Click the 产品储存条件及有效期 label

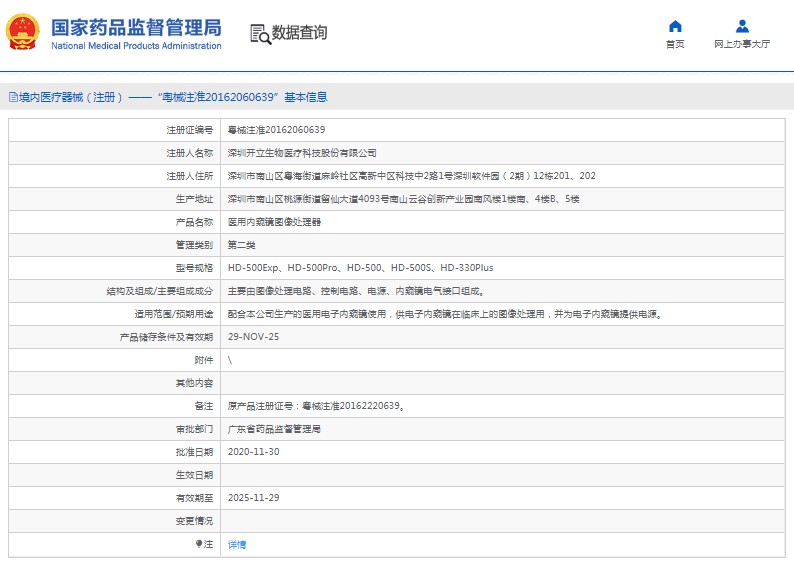(167, 337)
